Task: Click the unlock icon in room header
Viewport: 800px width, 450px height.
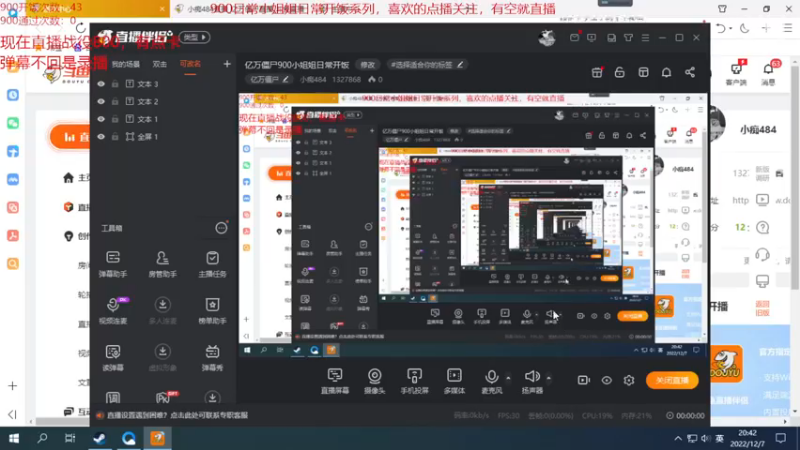Action: pos(619,72)
